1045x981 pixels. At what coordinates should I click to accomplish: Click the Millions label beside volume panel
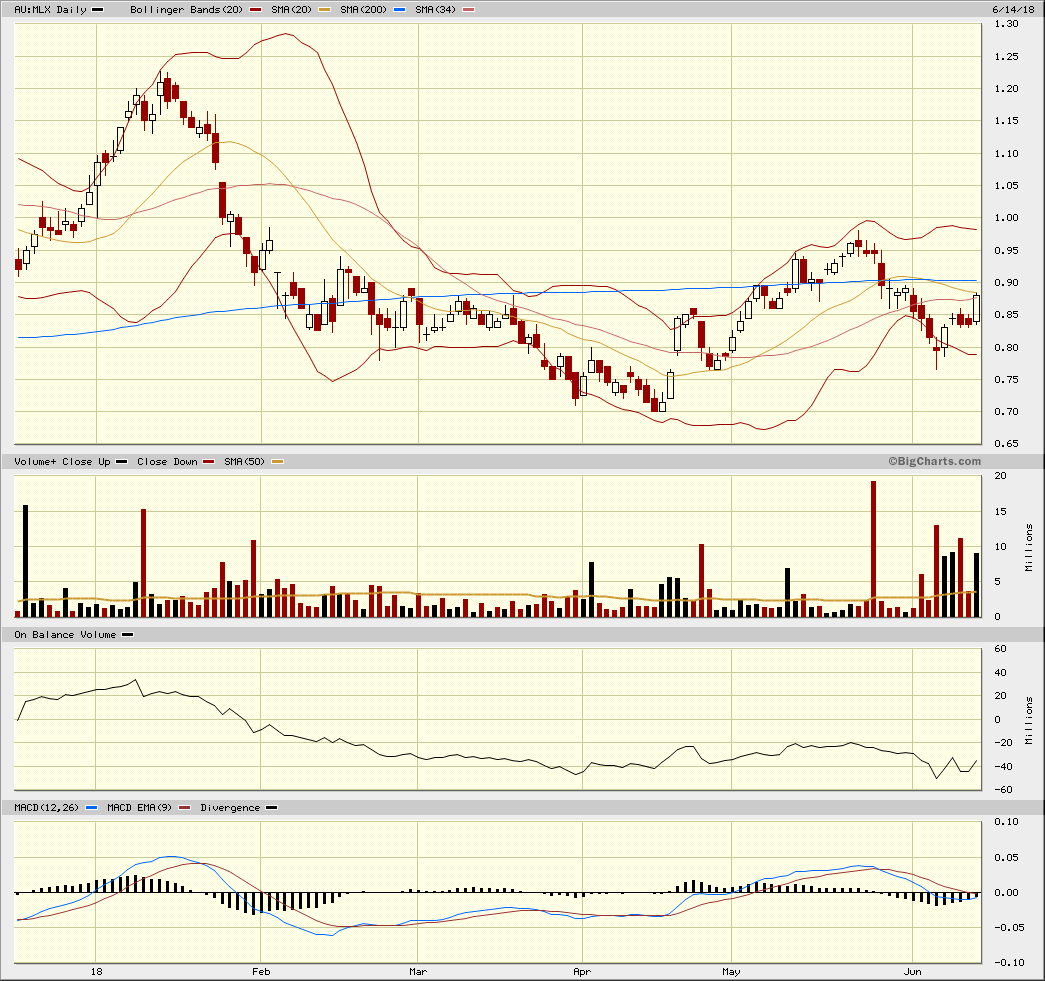pos(1029,547)
